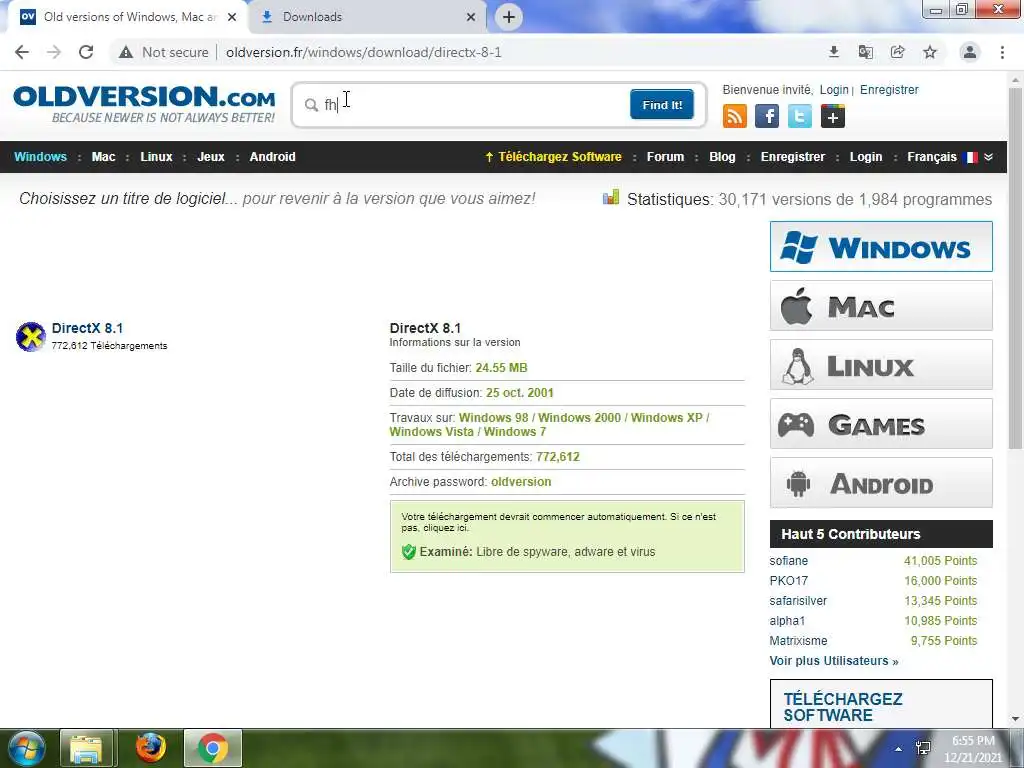The height and width of the screenshot is (768, 1024).
Task: Switch to the Old versions of Windows tab
Action: (127, 17)
